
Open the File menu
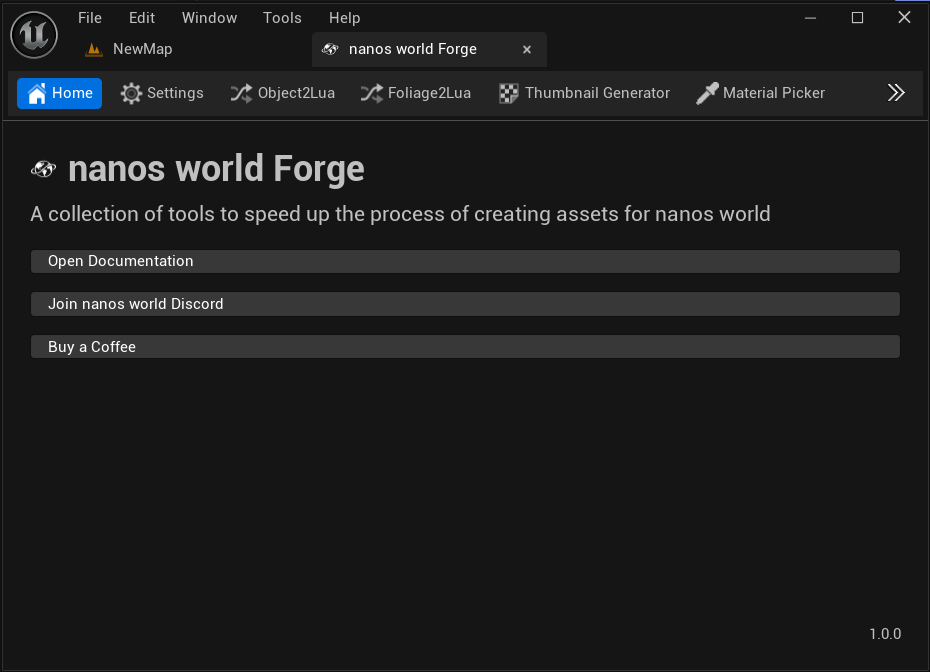click(x=90, y=18)
